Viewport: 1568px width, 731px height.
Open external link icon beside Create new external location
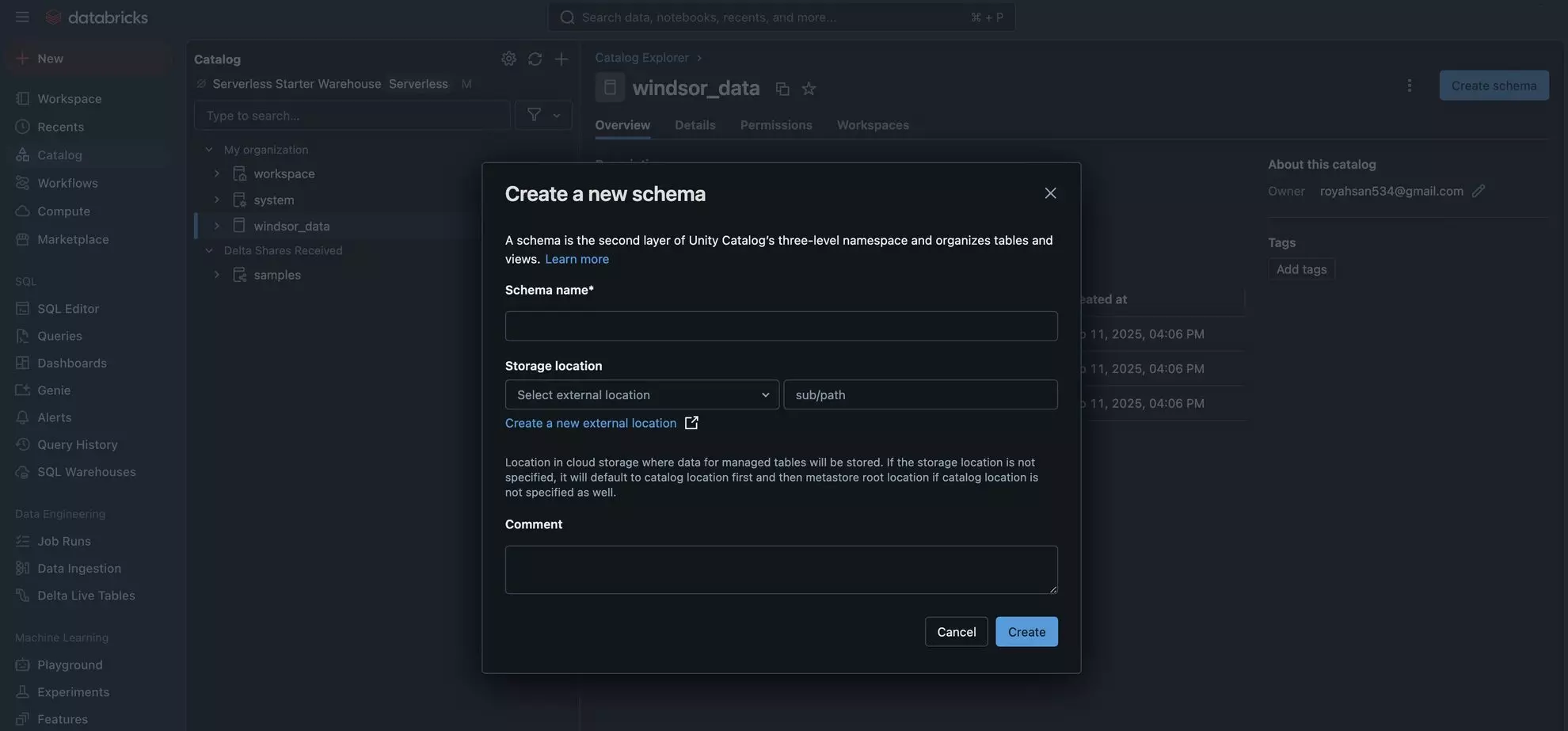(691, 423)
